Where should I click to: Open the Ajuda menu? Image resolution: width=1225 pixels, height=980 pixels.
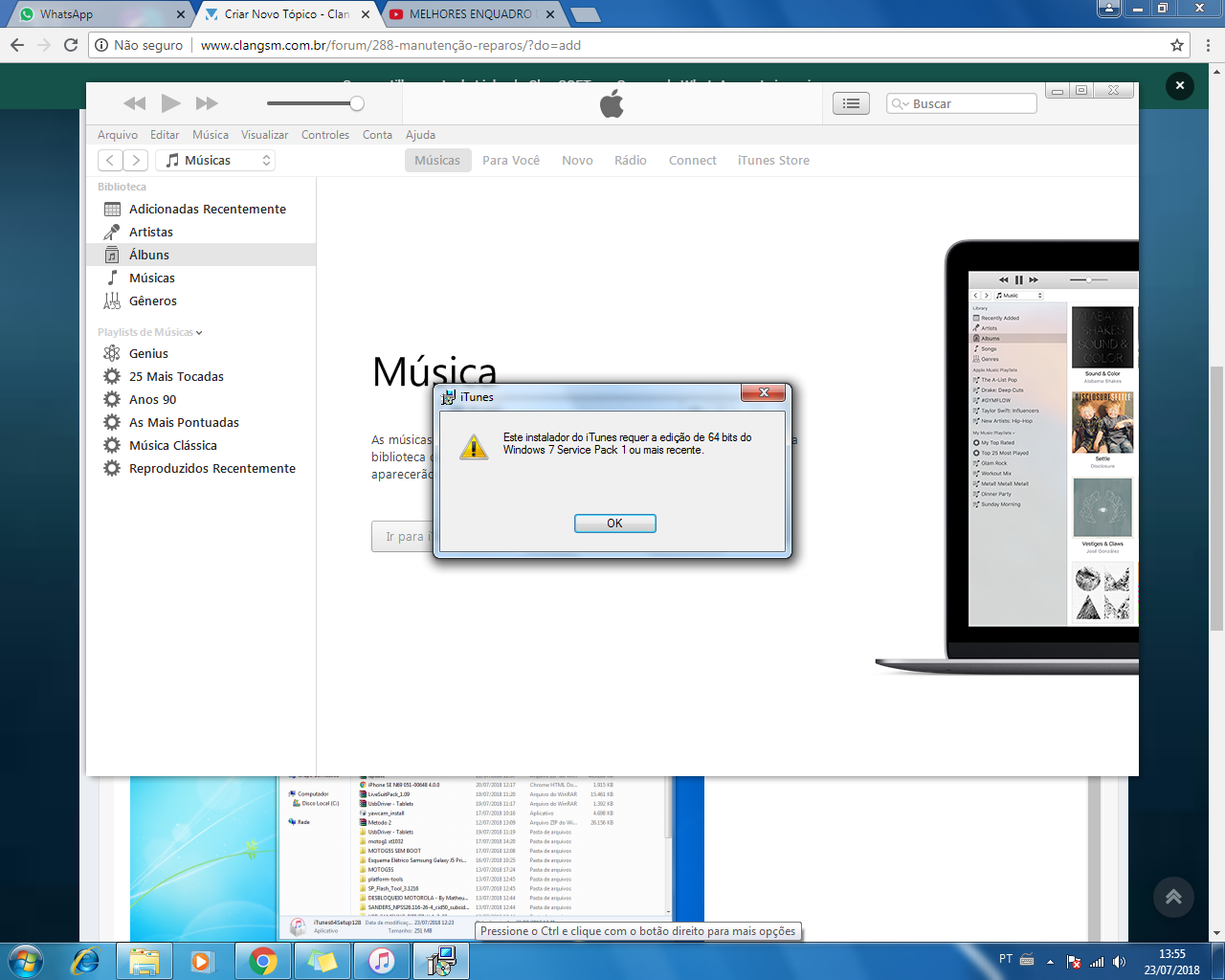[x=420, y=135]
